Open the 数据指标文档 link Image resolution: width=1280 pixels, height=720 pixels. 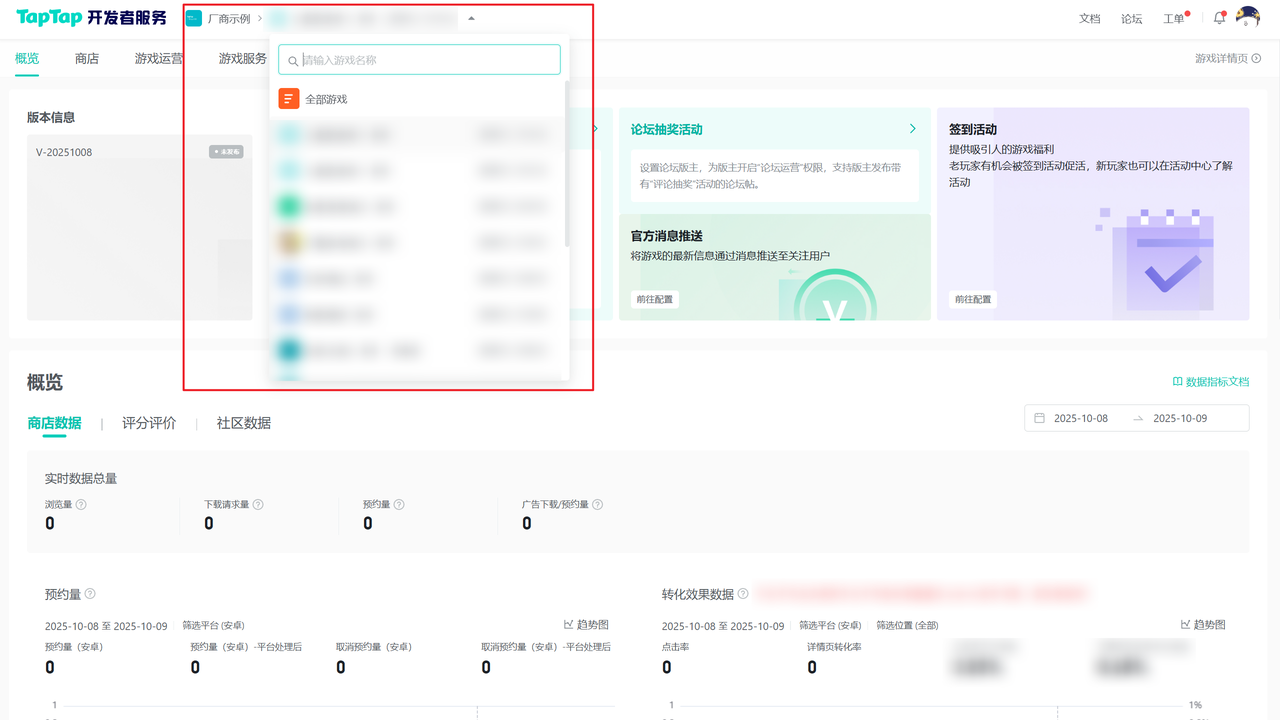(1210, 382)
